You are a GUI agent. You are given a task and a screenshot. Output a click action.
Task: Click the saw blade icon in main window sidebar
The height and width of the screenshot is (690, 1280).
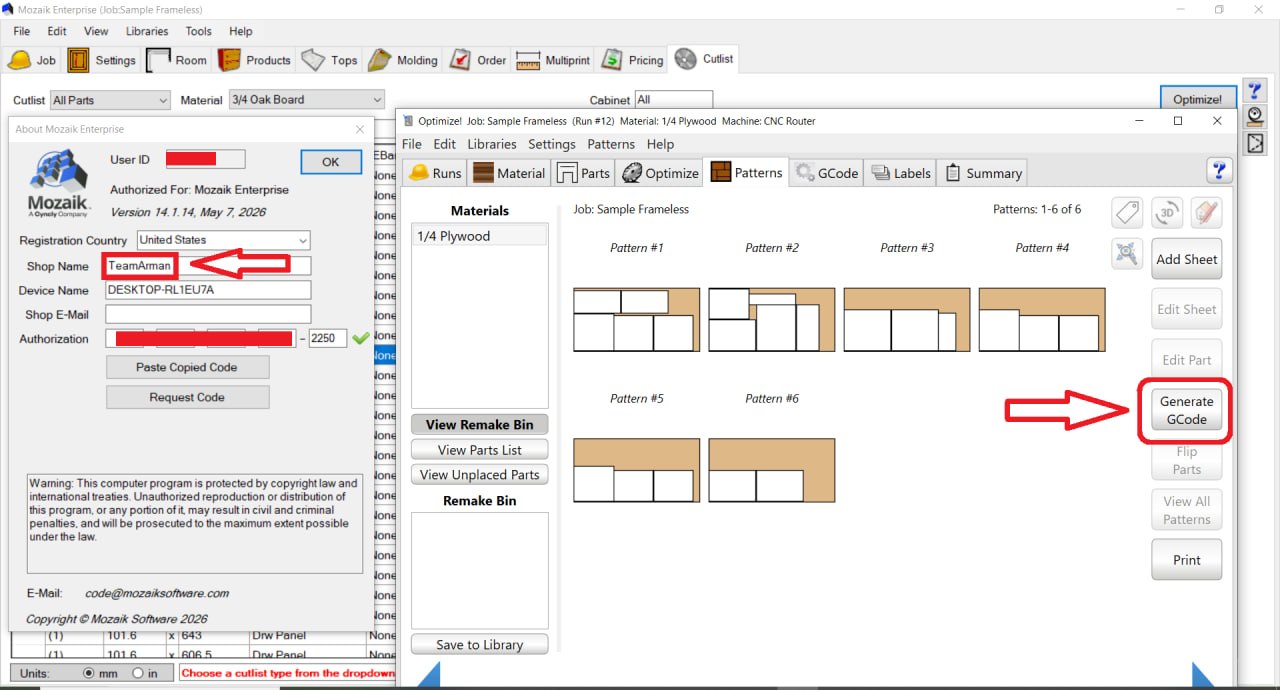pos(1255,117)
